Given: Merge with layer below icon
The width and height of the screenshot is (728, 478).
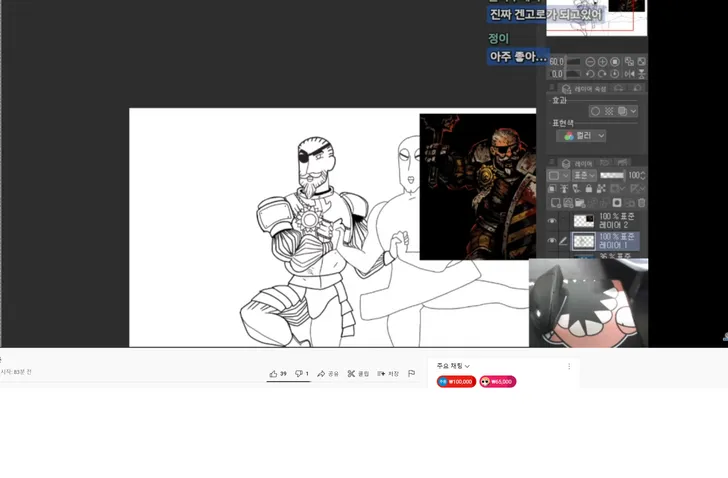Looking at the screenshot, I should click(604, 203).
